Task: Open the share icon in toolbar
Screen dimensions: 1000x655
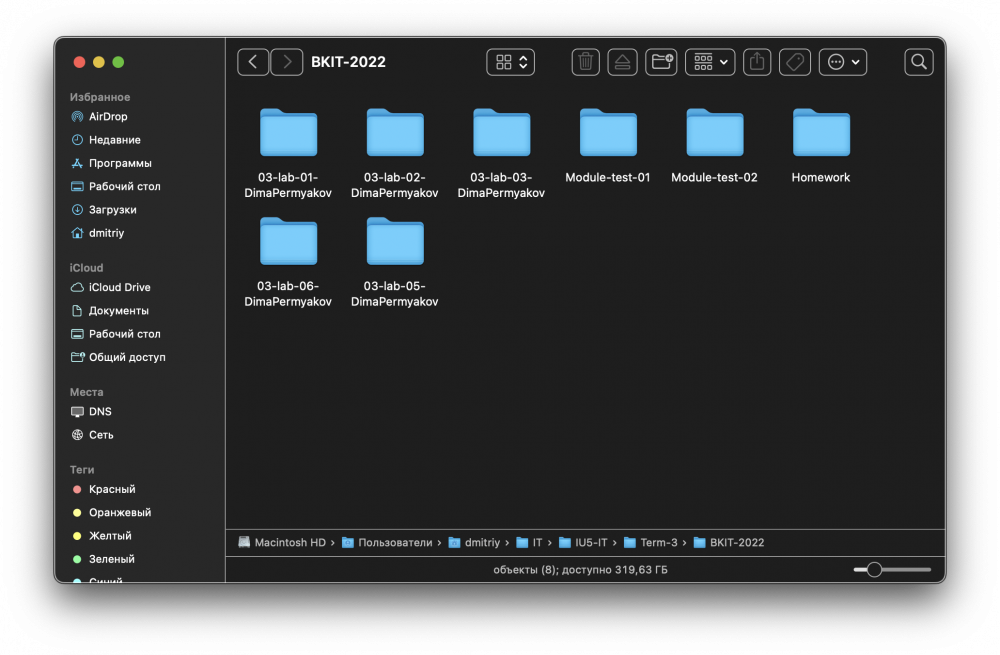Action: coord(756,62)
